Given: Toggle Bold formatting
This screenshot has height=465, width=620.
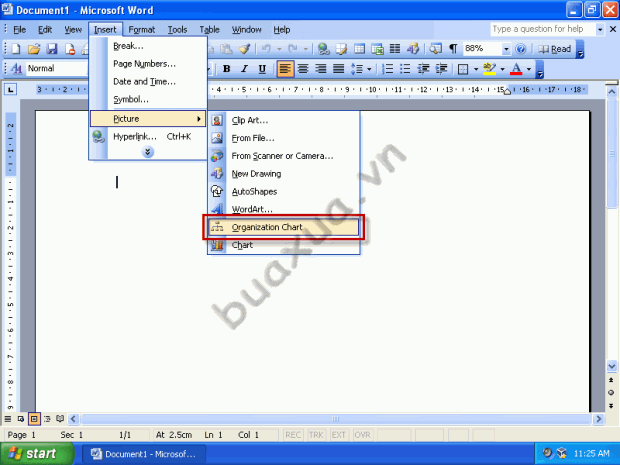Looking at the screenshot, I should point(227,69).
